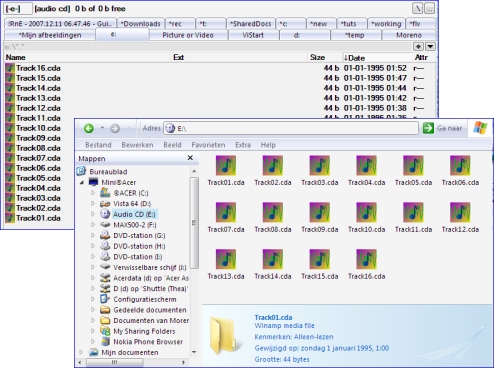Select Track12.cda icon in Explorer window
Image resolution: width=500 pixels, height=375 pixels.
[460, 212]
